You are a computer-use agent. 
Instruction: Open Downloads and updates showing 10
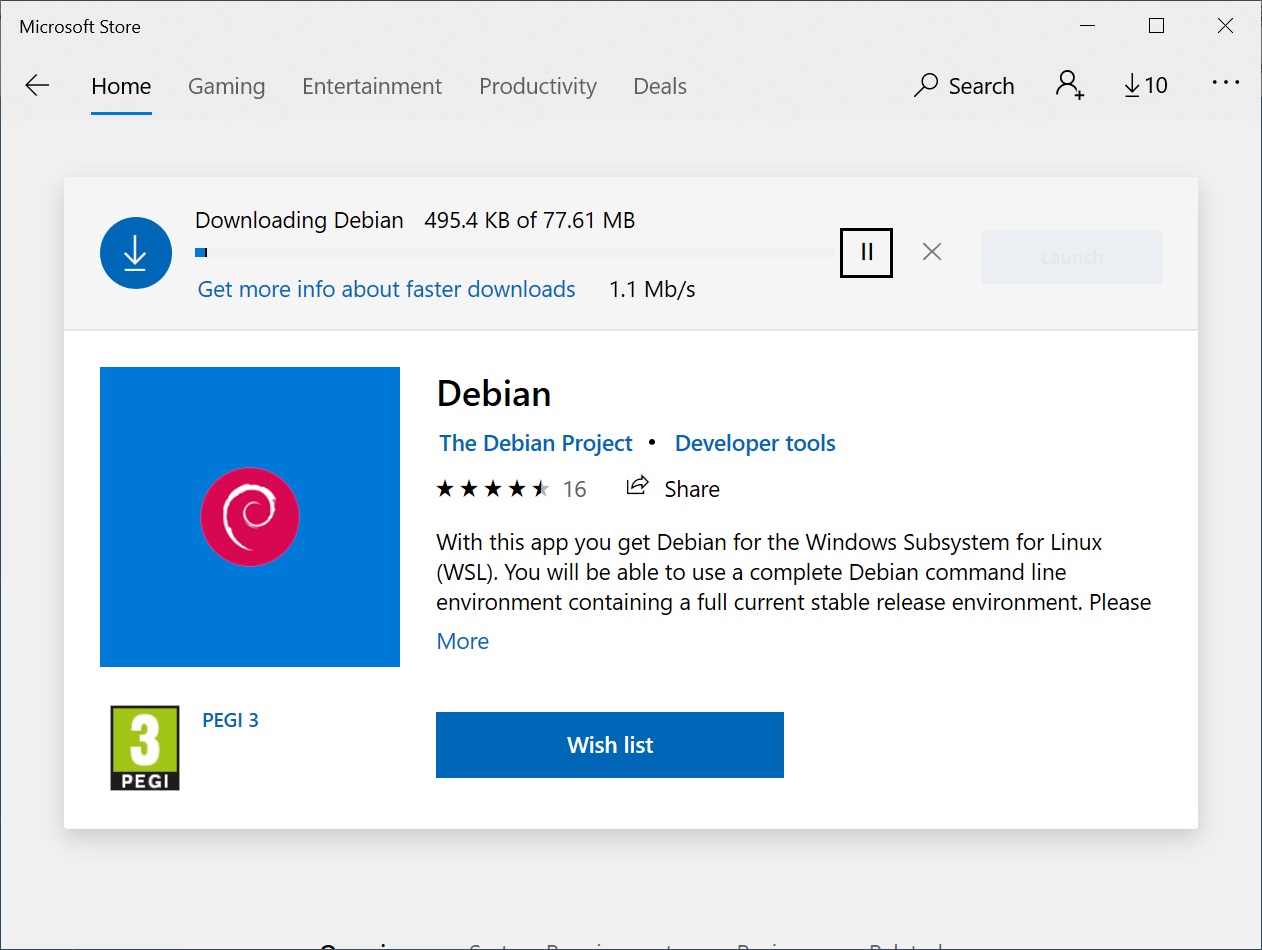1146,86
